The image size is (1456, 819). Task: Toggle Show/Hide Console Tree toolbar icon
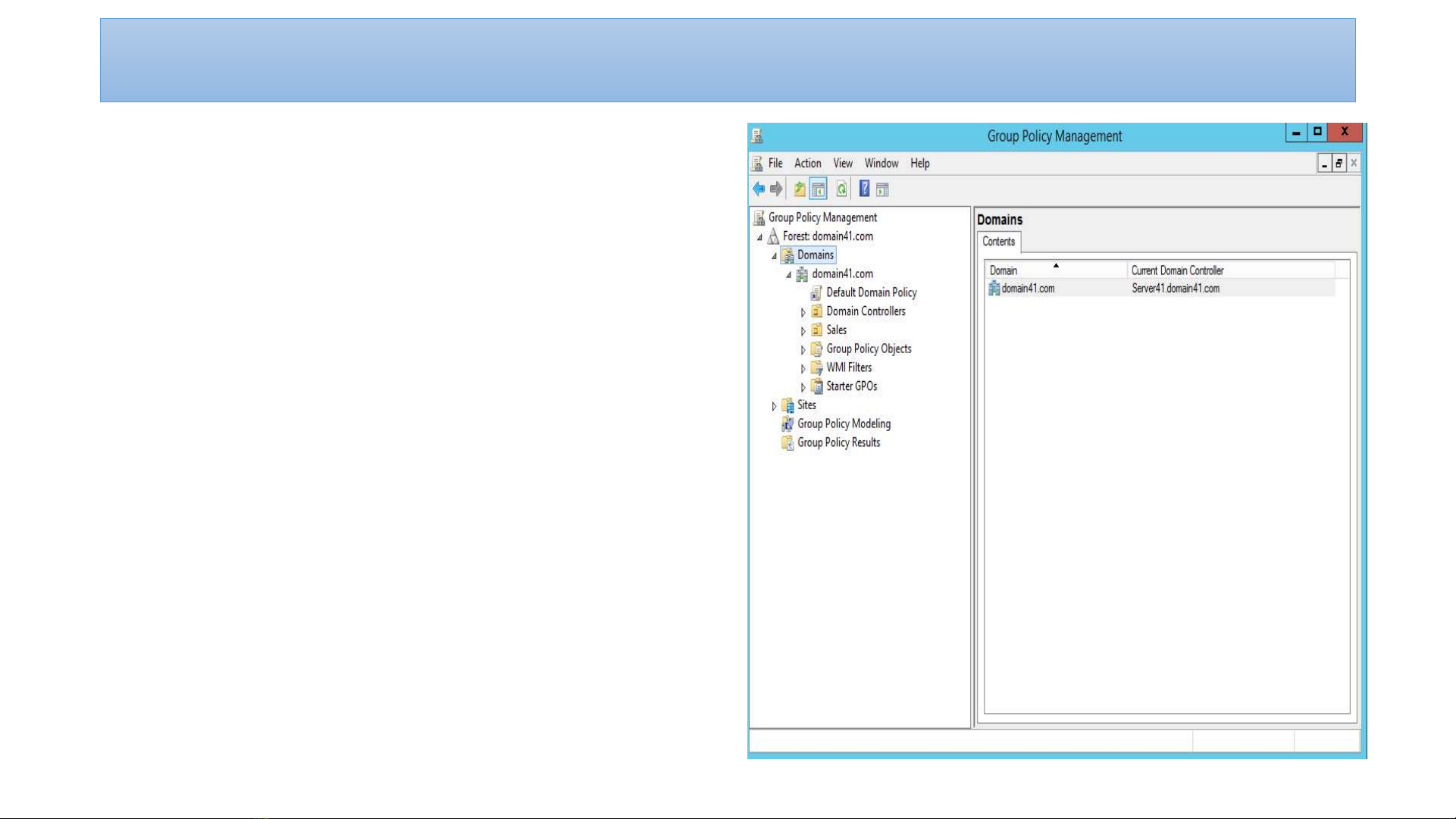[818, 189]
